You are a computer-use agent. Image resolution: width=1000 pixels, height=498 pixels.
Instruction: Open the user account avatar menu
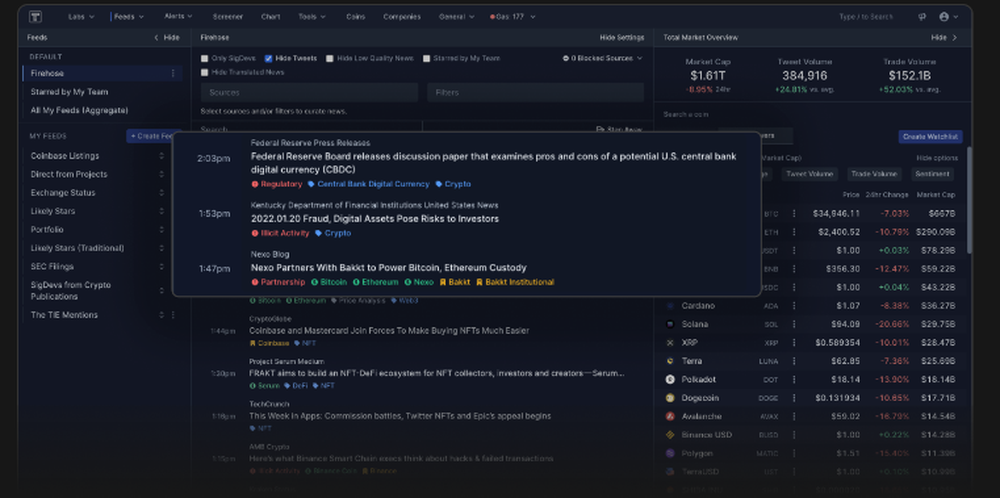point(948,17)
